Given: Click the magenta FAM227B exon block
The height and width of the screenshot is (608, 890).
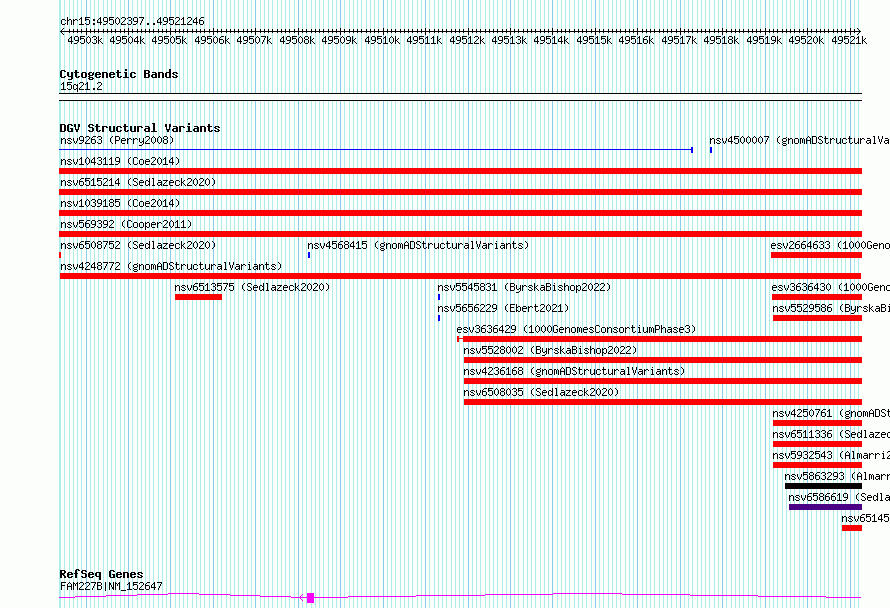Looking at the screenshot, I should (x=310, y=598).
